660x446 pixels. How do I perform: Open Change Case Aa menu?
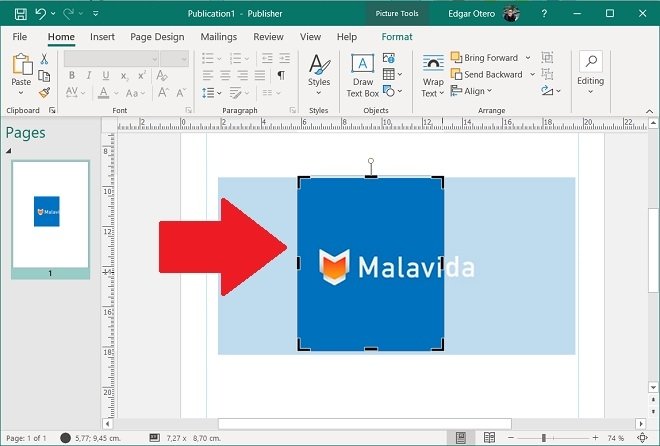(136, 93)
